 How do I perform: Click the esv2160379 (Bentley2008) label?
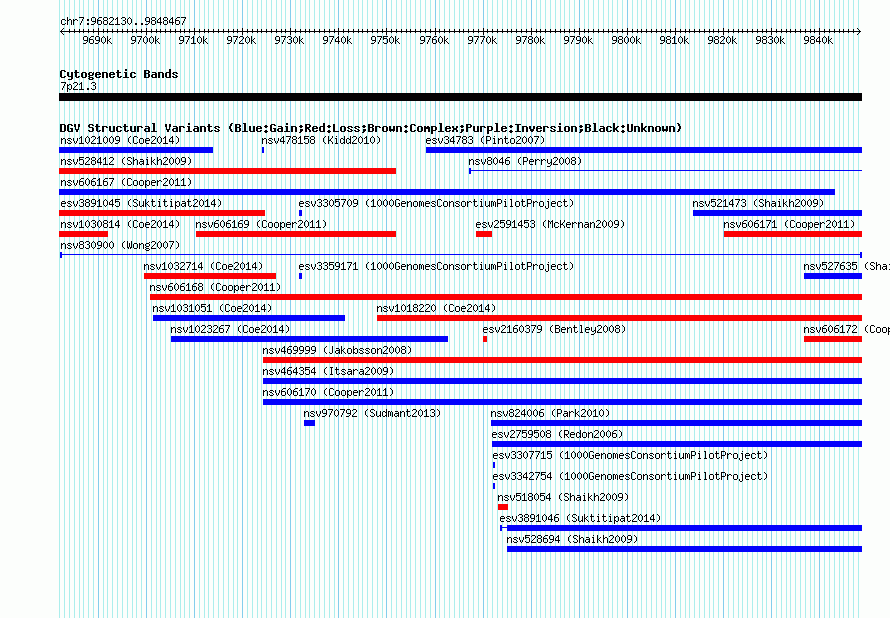(x=554, y=329)
